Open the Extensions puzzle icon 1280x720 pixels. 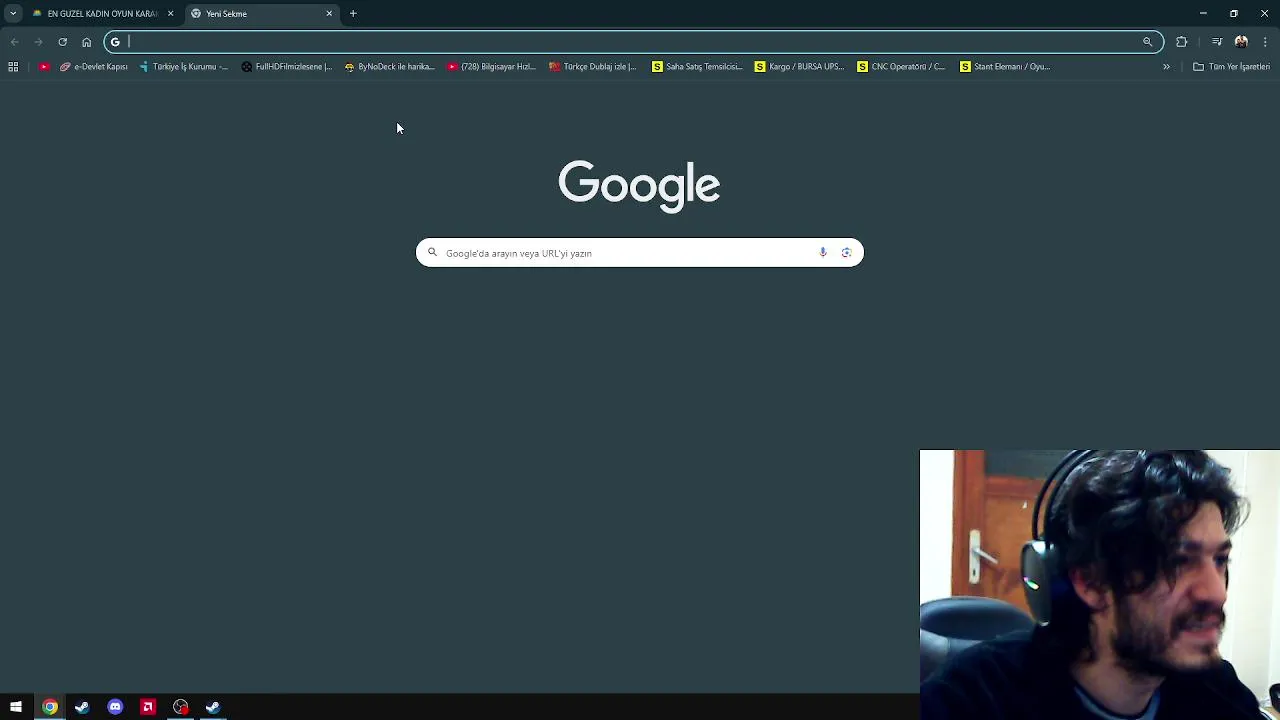(1182, 41)
